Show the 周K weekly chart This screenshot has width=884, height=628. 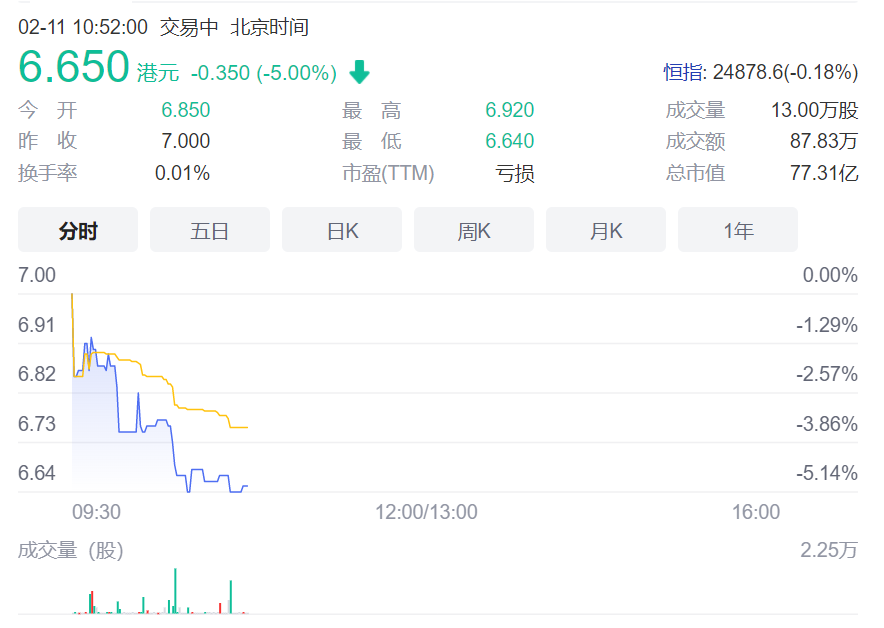point(474,230)
